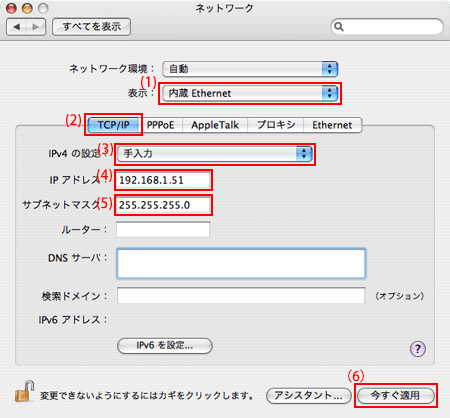
Task: Select the プロキシ tab
Action: (x=276, y=125)
